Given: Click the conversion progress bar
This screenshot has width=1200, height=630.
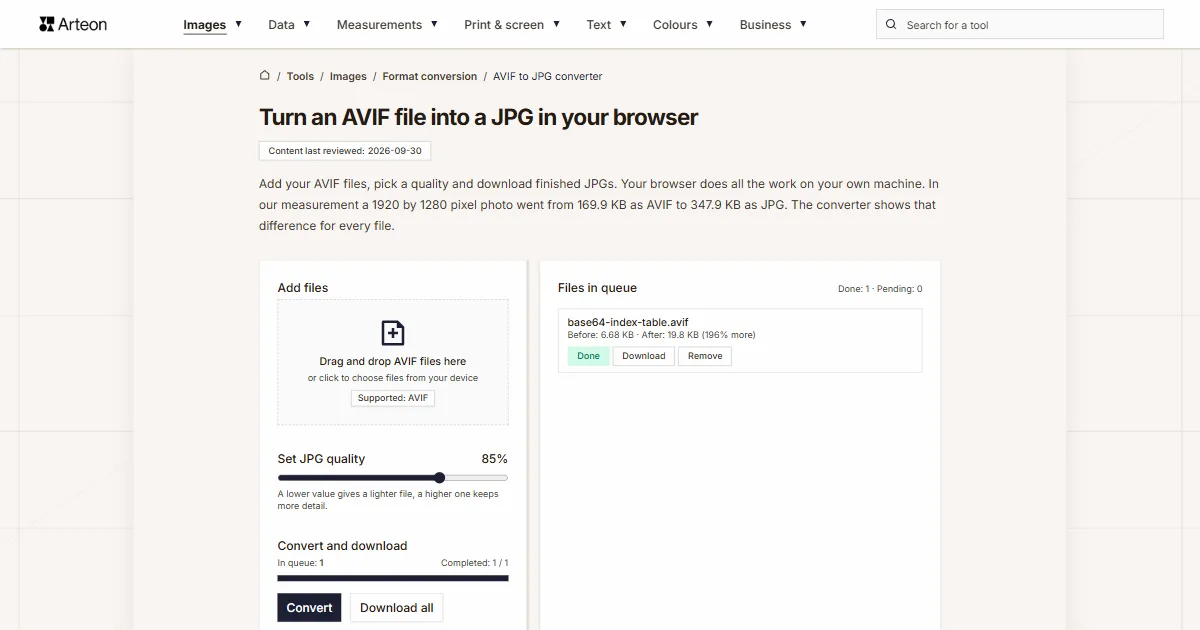Looking at the screenshot, I should click(x=393, y=578).
